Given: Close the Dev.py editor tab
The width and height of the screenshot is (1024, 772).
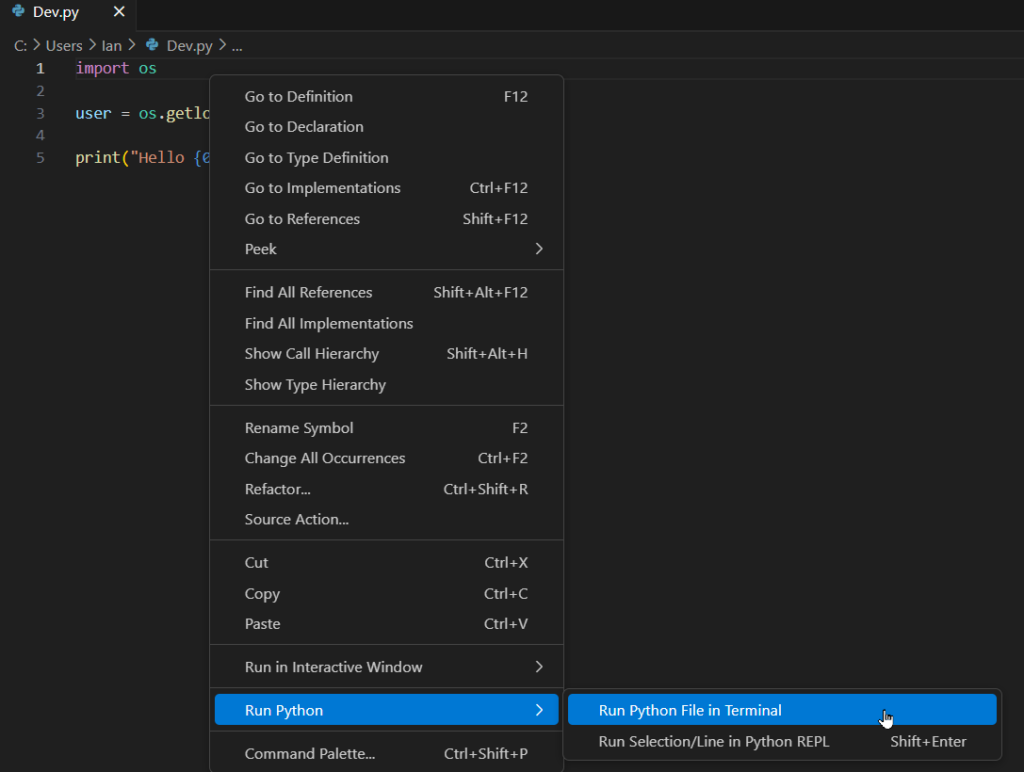Looking at the screenshot, I should [119, 12].
